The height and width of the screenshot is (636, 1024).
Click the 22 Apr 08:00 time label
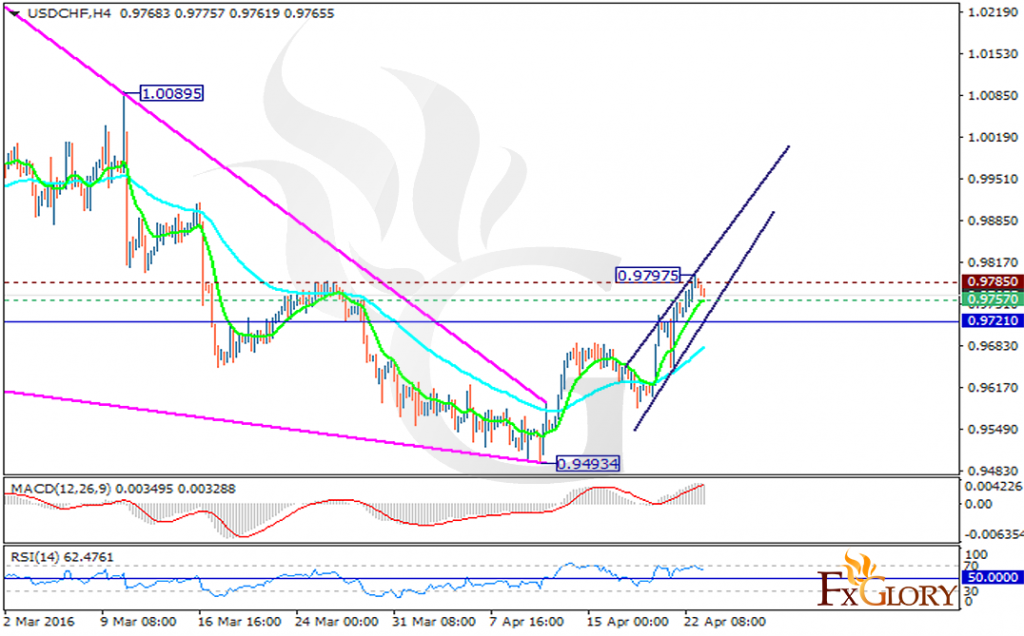(724, 621)
